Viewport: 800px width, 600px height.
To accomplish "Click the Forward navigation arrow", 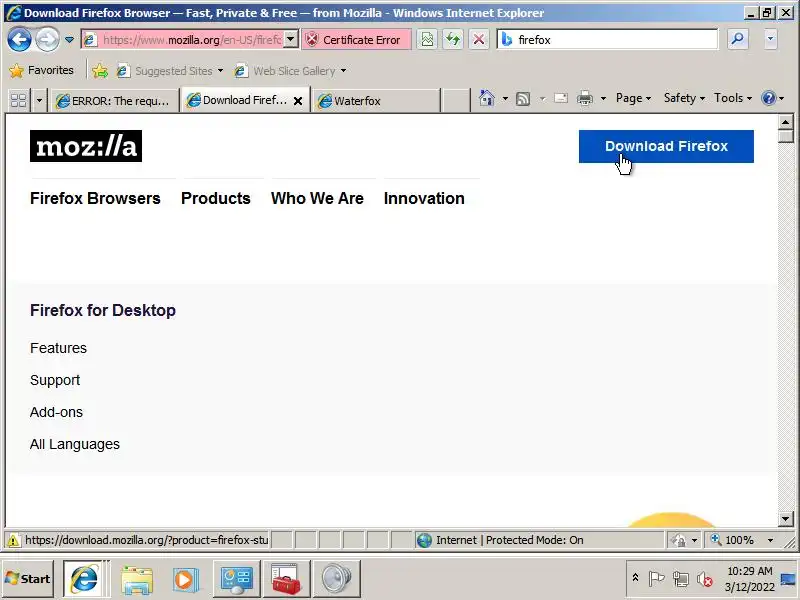I will click(x=47, y=39).
